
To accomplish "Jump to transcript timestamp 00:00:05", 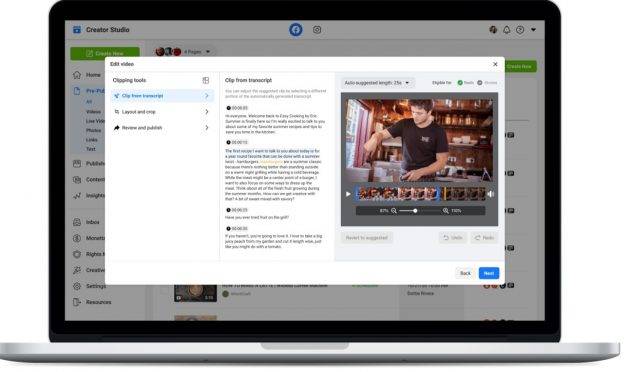I will point(237,108).
